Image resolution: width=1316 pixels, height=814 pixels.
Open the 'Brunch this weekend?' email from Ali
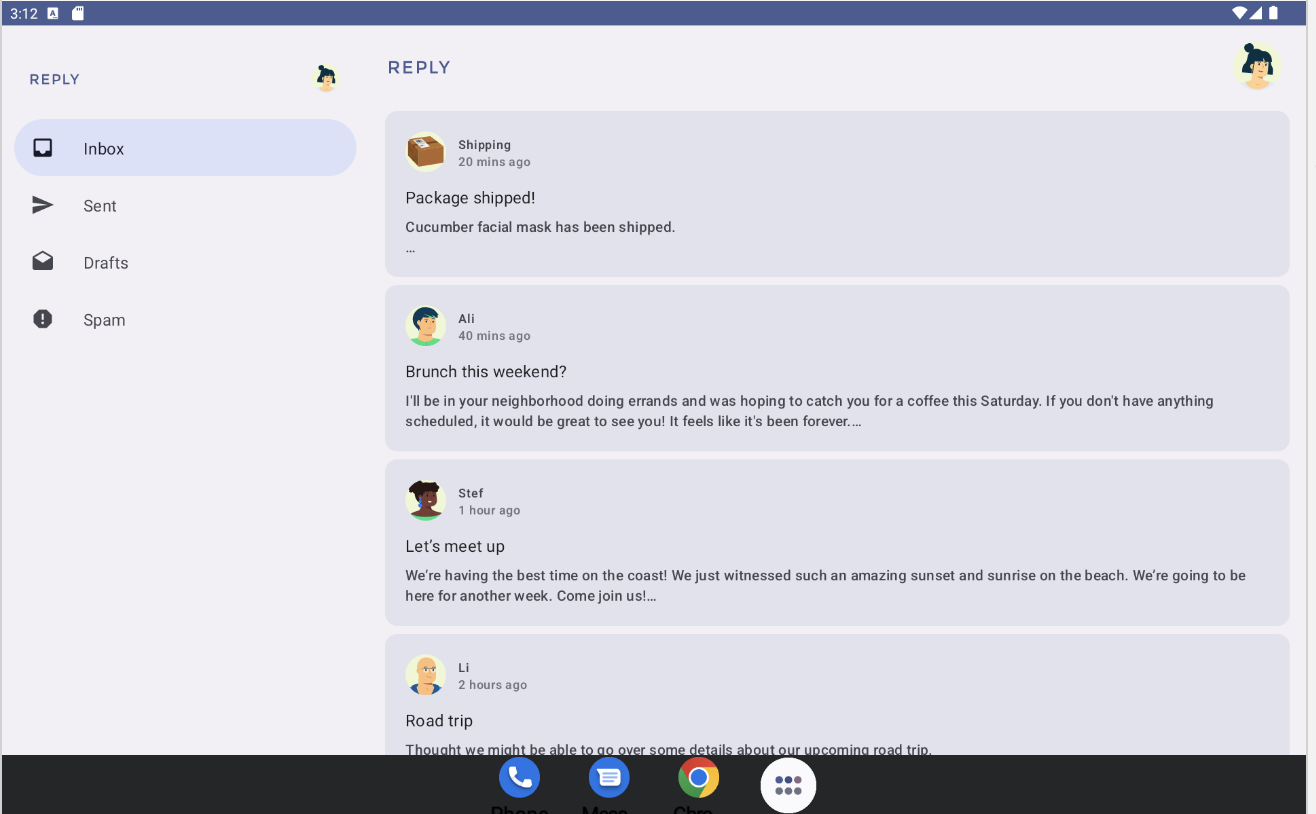[837, 370]
